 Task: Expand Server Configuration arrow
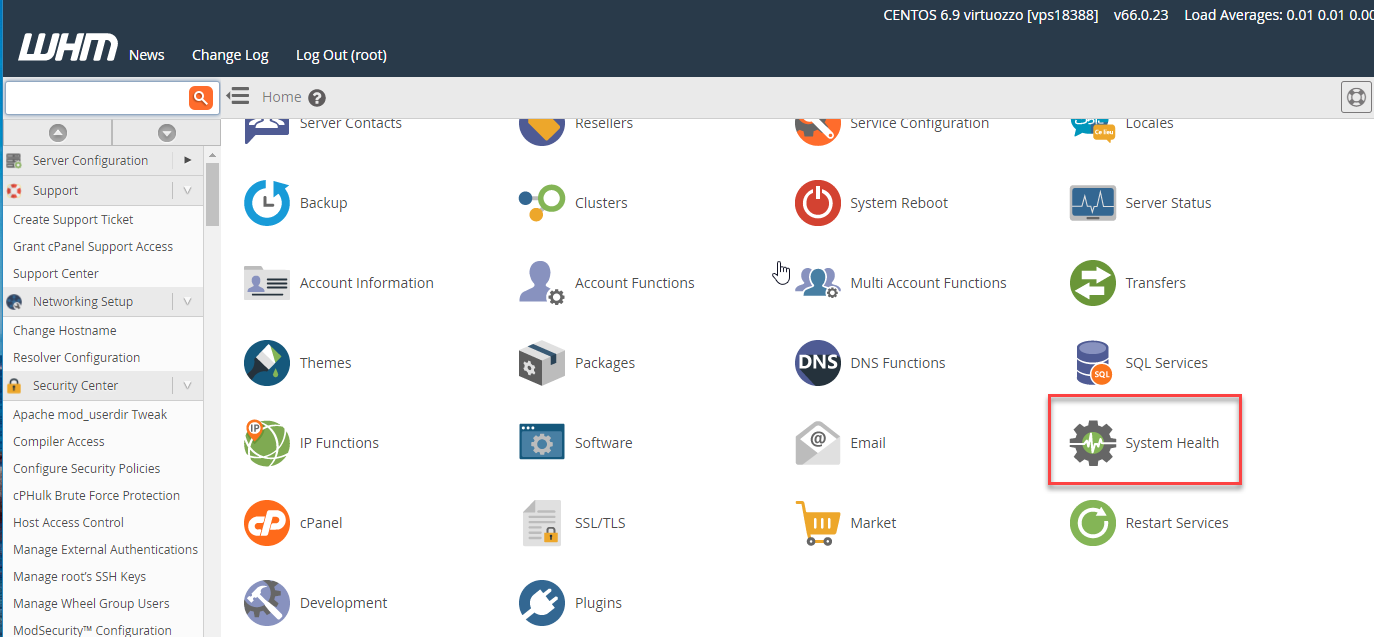[x=187, y=160]
